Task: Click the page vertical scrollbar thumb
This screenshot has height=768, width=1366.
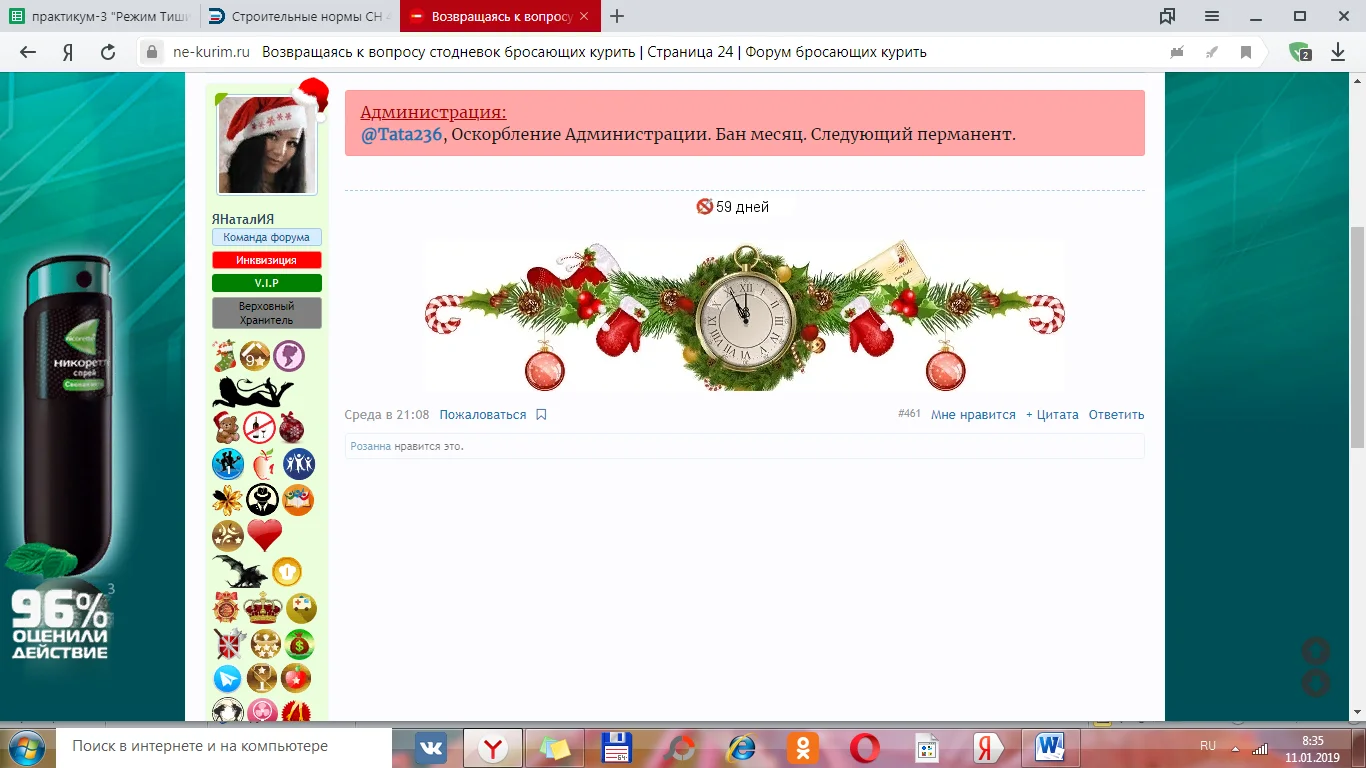Action: (x=1358, y=337)
